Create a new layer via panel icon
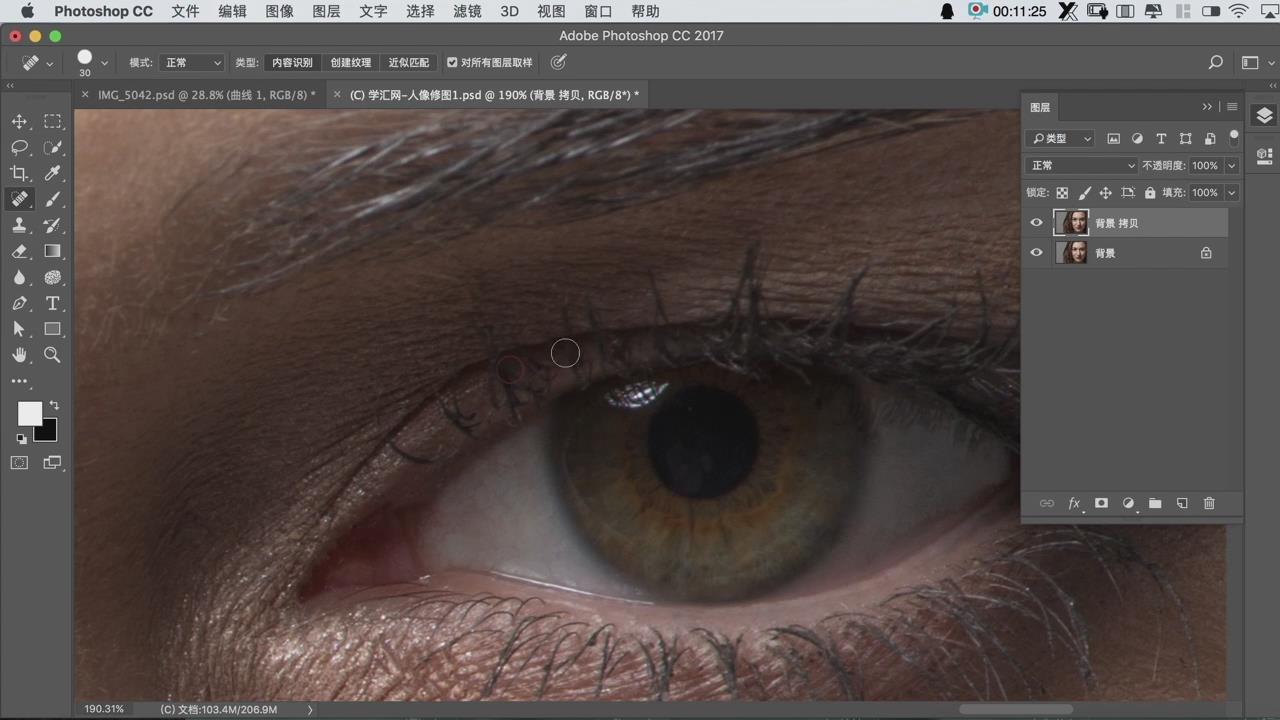Viewport: 1280px width, 720px height. tap(1182, 503)
